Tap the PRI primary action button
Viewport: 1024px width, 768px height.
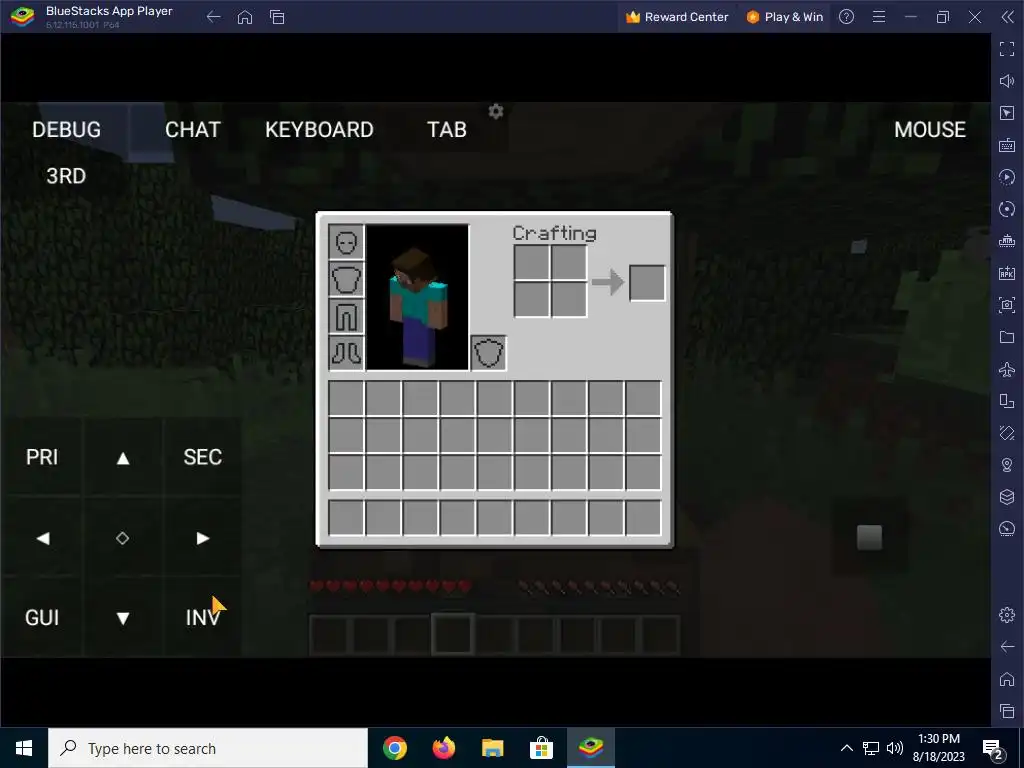pos(42,457)
